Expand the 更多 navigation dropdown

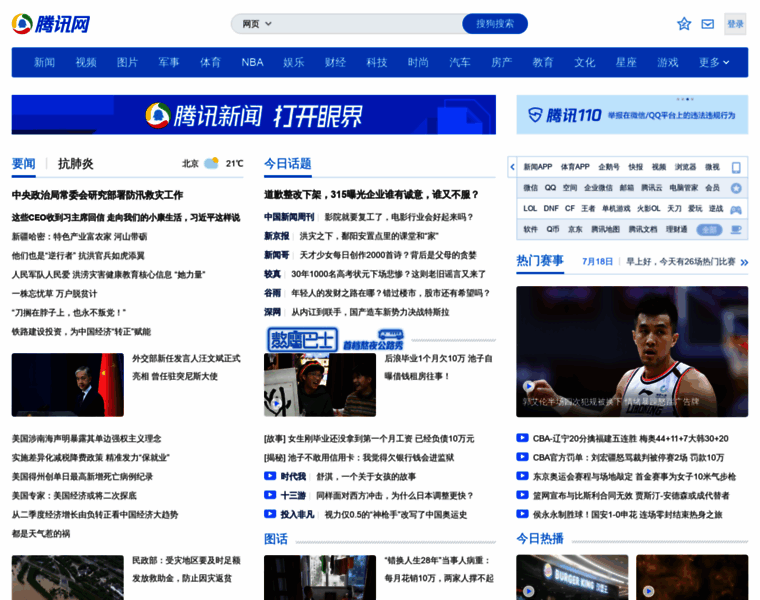(x=713, y=62)
